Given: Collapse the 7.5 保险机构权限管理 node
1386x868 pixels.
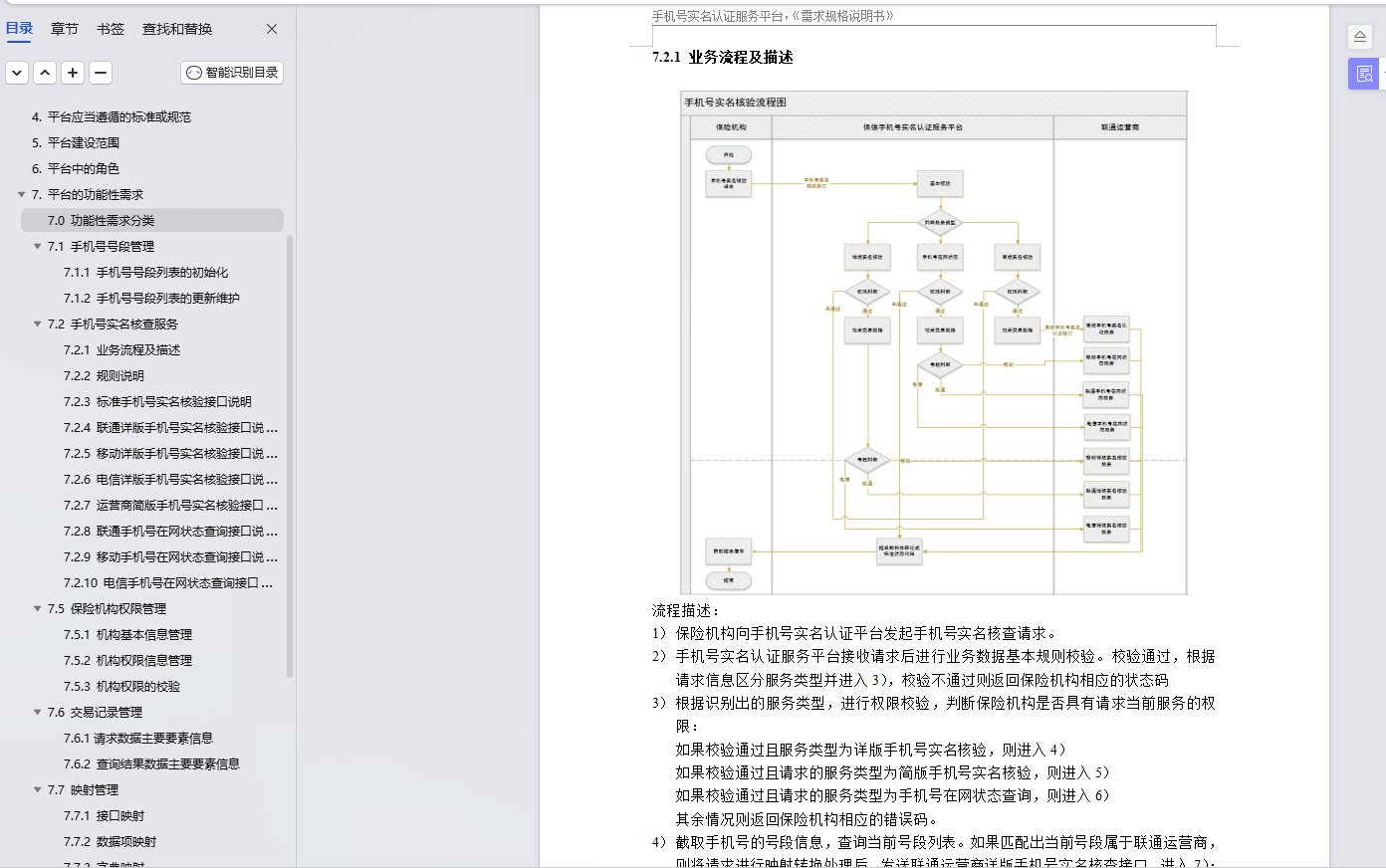Looking at the screenshot, I should click(38, 608).
